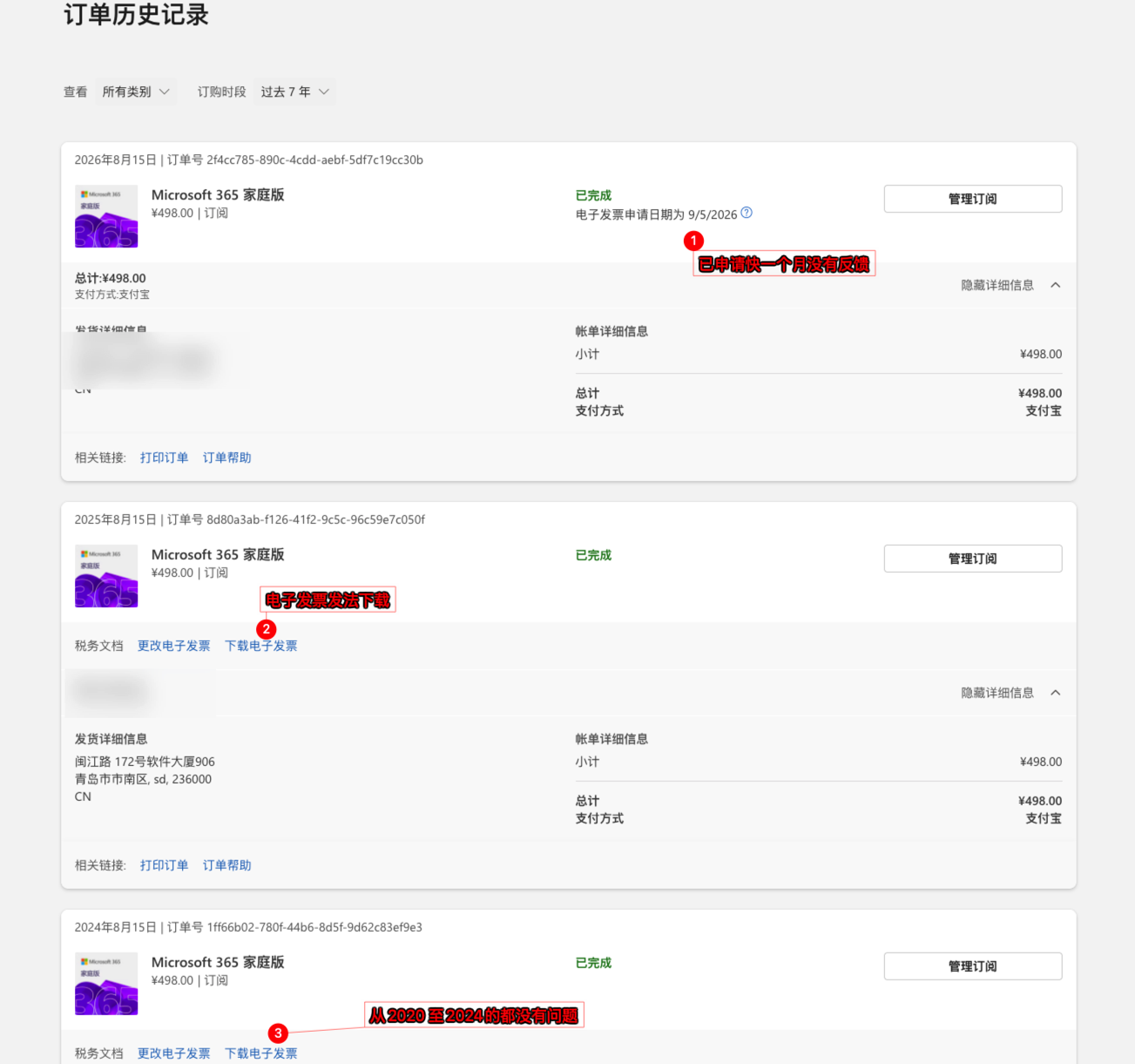Image resolution: width=1135 pixels, height=1064 pixels.
Task: Open 订单帮助 link in the 2025 order
Action: [x=227, y=865]
